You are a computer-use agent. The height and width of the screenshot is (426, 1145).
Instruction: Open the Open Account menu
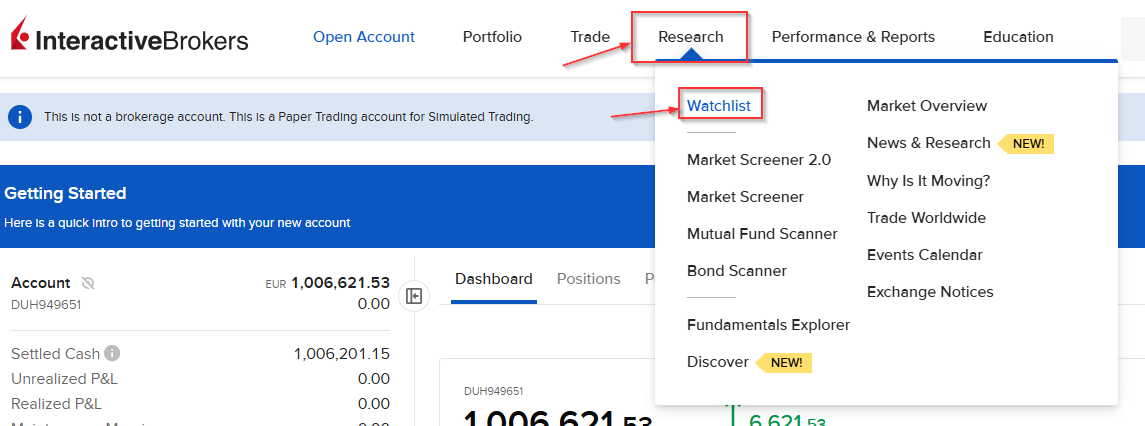click(364, 37)
